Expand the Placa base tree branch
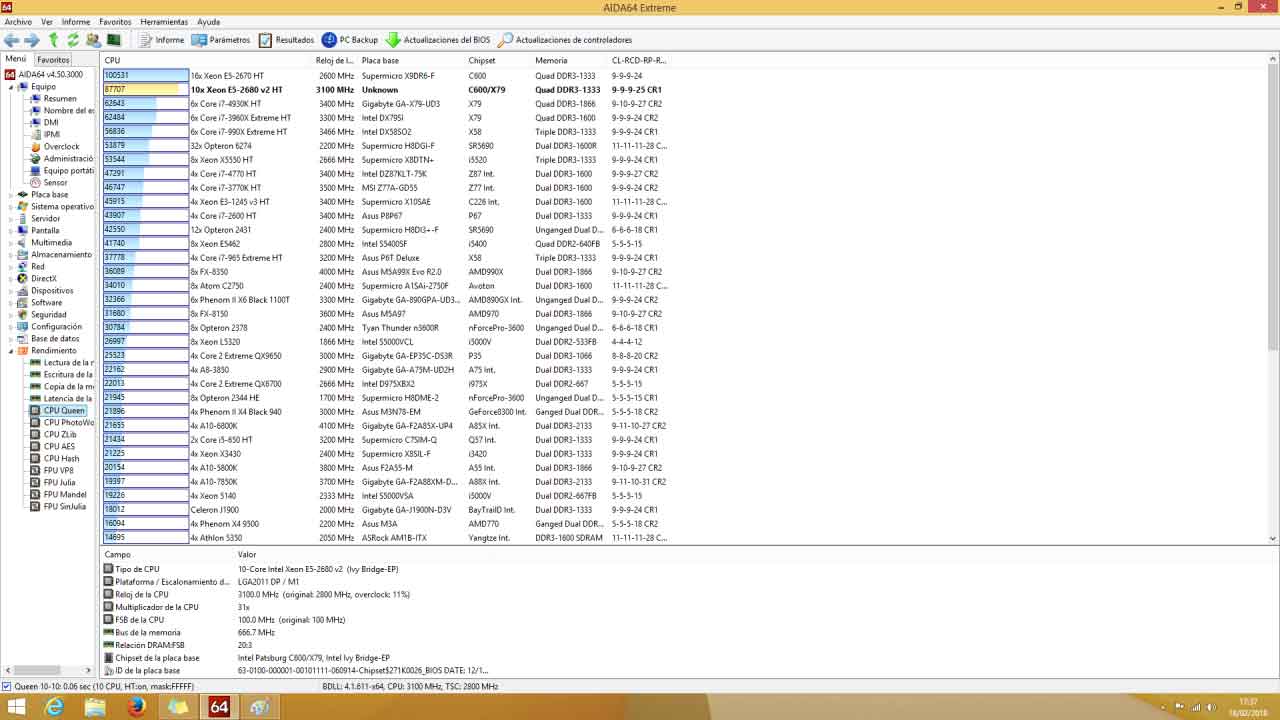The image size is (1280, 720). pos(12,195)
